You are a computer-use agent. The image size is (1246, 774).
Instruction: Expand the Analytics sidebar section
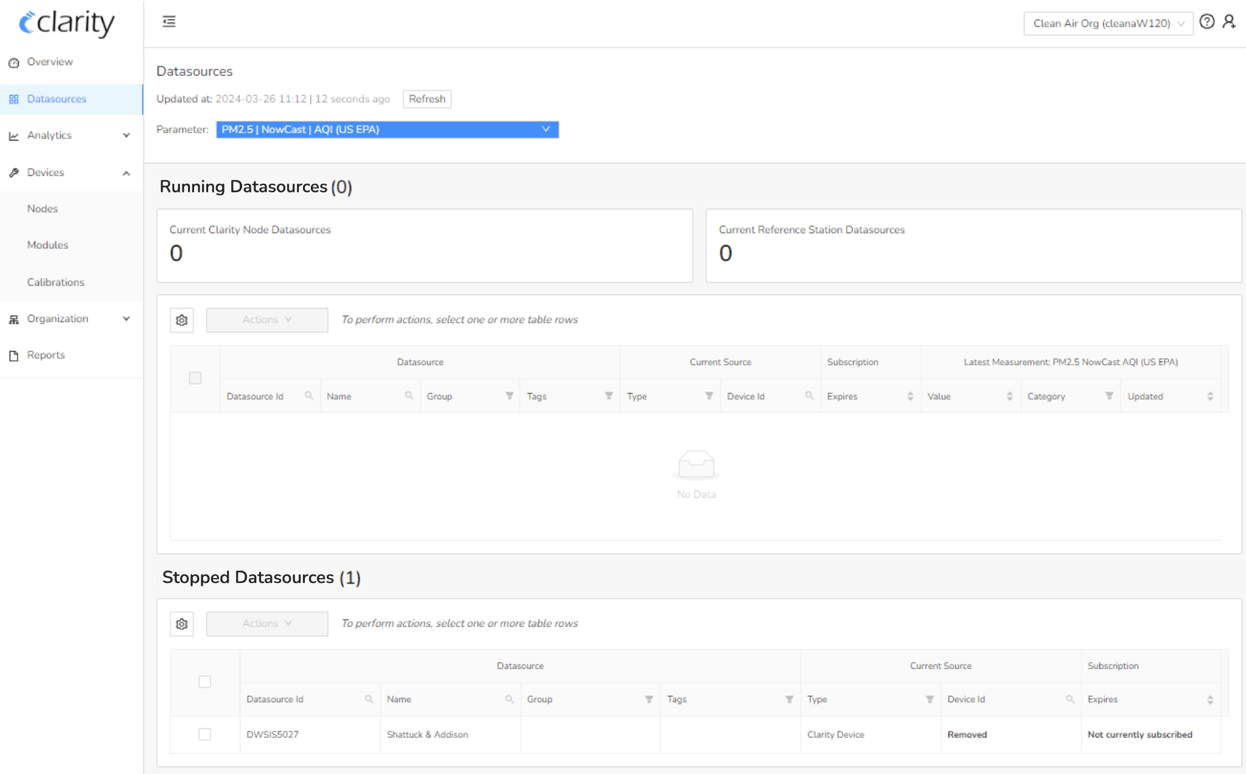tap(126, 135)
